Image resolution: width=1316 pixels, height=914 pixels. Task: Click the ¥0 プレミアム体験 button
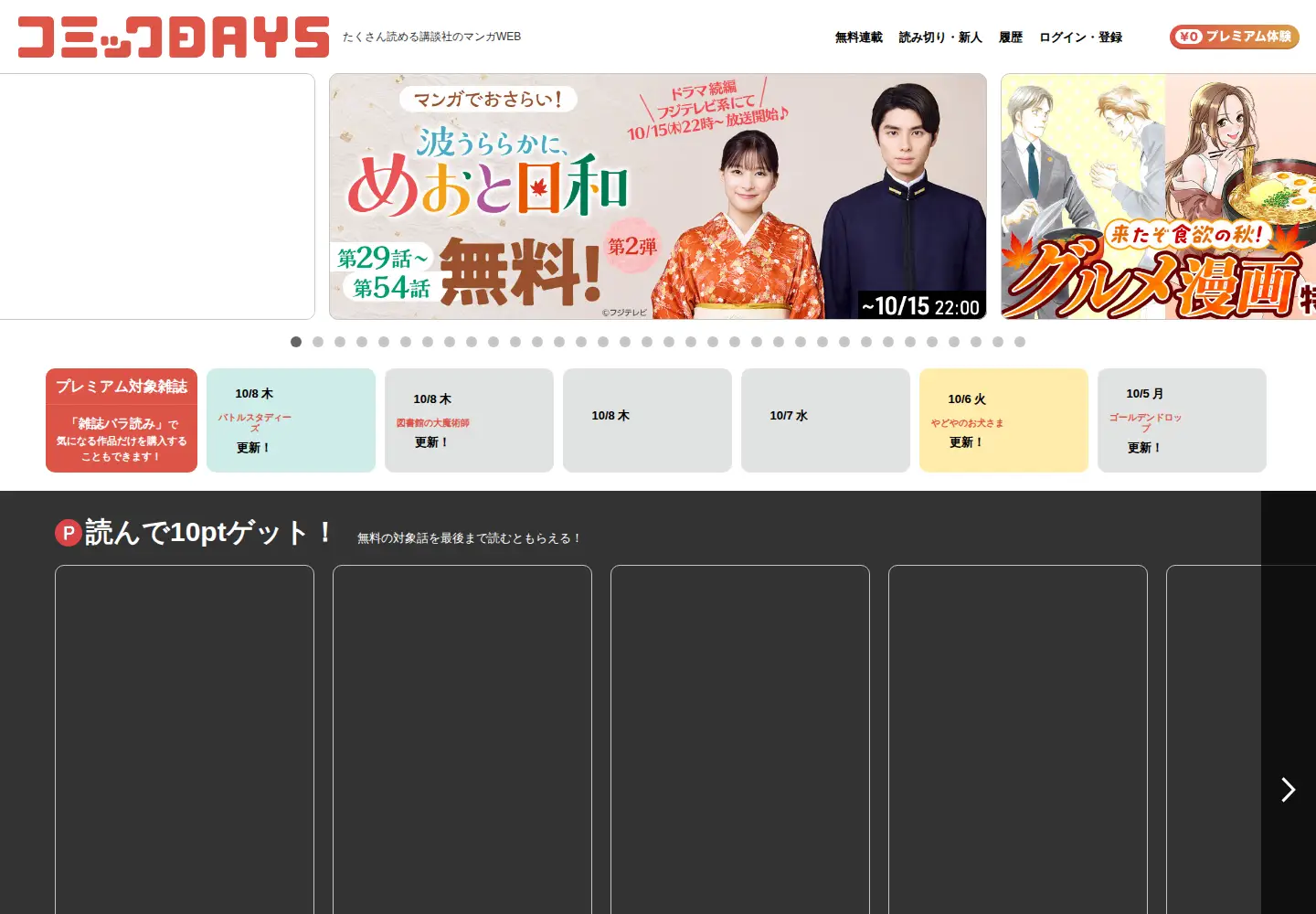click(x=1235, y=37)
